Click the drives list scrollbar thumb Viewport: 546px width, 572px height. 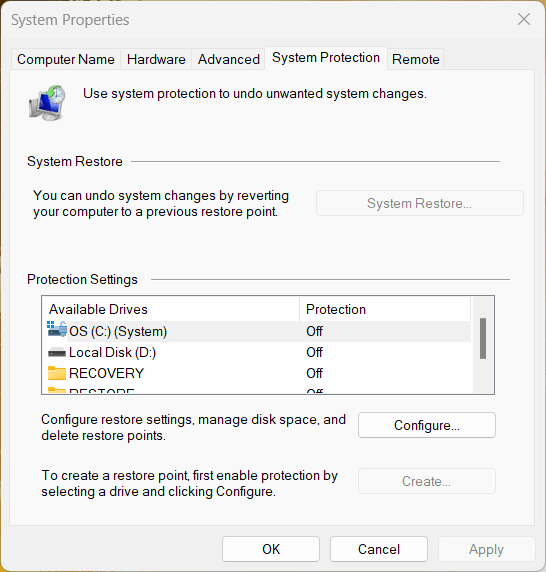pyautogui.click(x=483, y=339)
